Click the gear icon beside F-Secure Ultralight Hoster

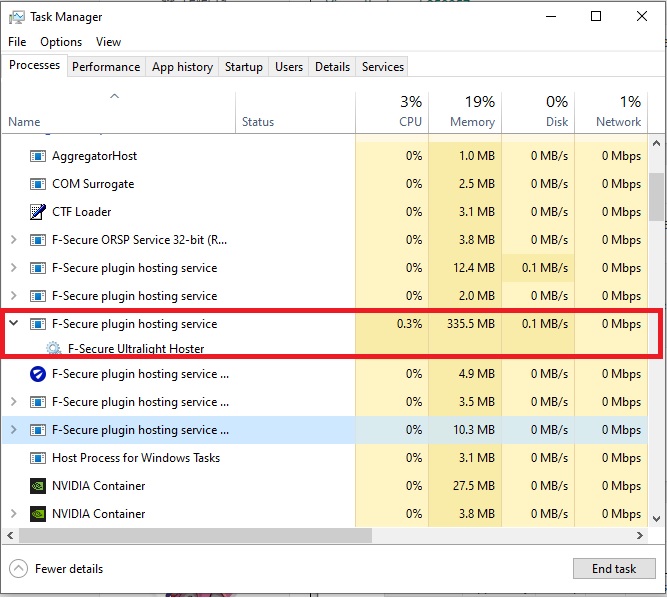(53, 348)
